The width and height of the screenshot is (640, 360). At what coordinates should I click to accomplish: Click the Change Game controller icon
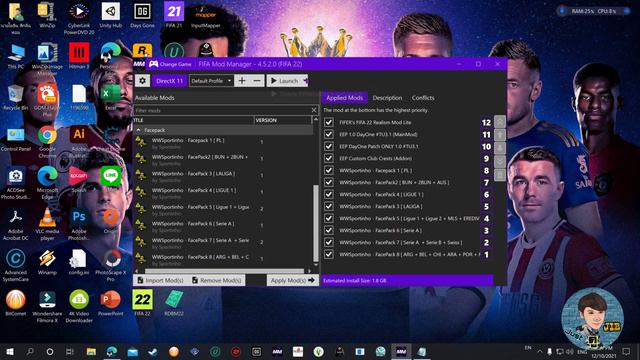pyautogui.click(x=153, y=64)
